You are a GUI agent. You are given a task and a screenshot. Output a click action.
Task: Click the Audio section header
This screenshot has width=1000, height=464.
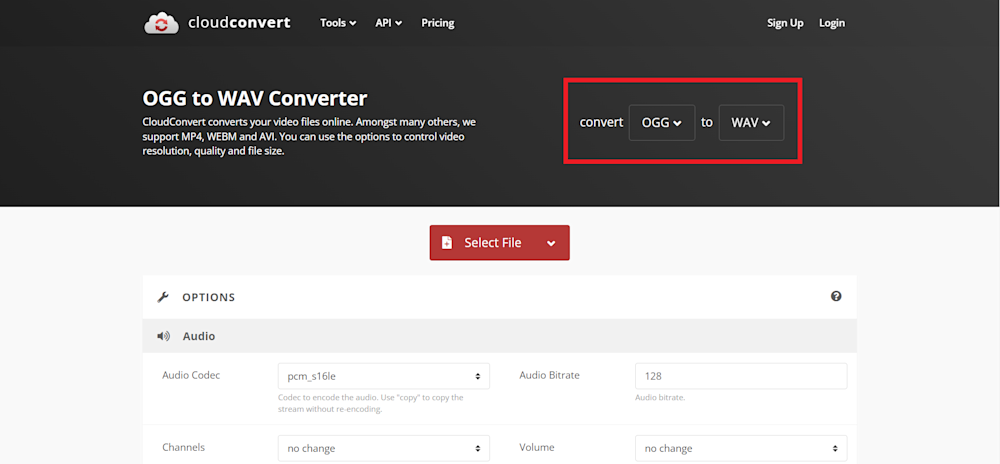(x=499, y=336)
